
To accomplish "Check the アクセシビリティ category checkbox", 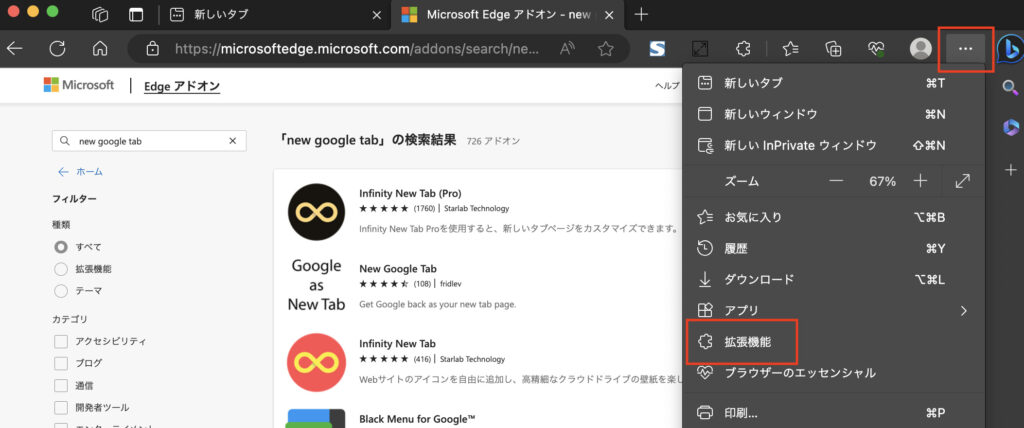I will (x=61, y=341).
